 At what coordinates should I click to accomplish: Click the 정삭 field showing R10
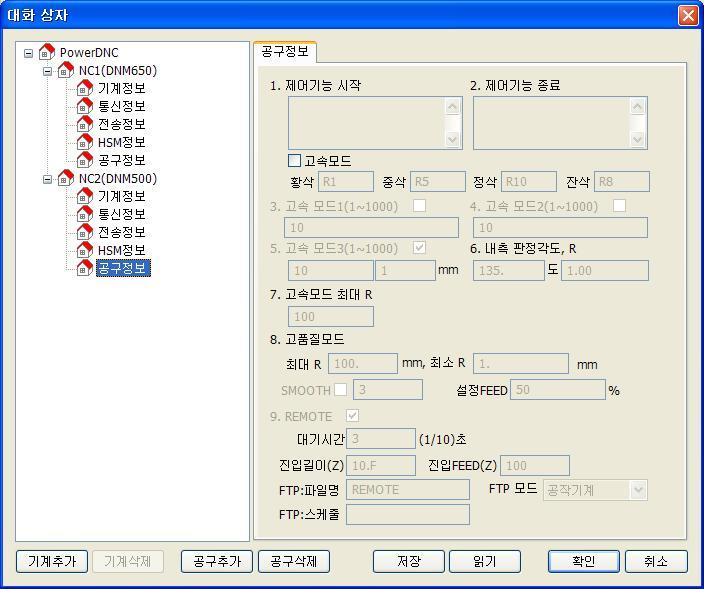(529, 181)
